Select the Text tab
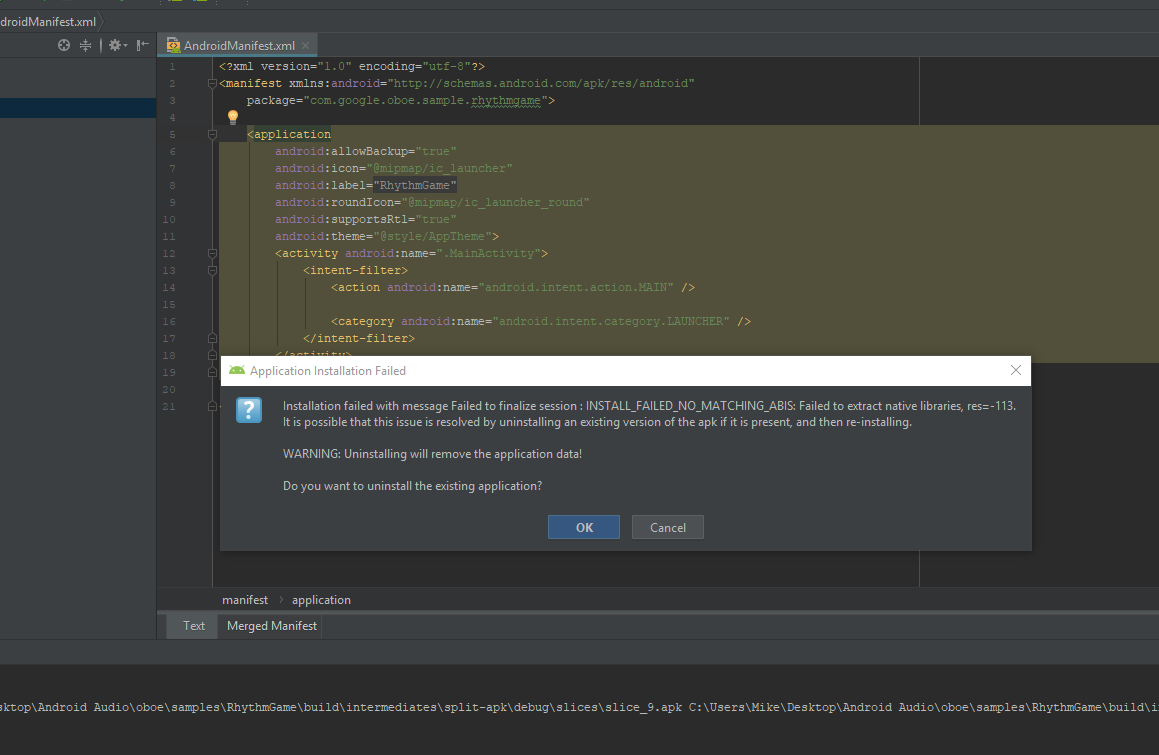The height and width of the screenshot is (755, 1159). [x=193, y=625]
